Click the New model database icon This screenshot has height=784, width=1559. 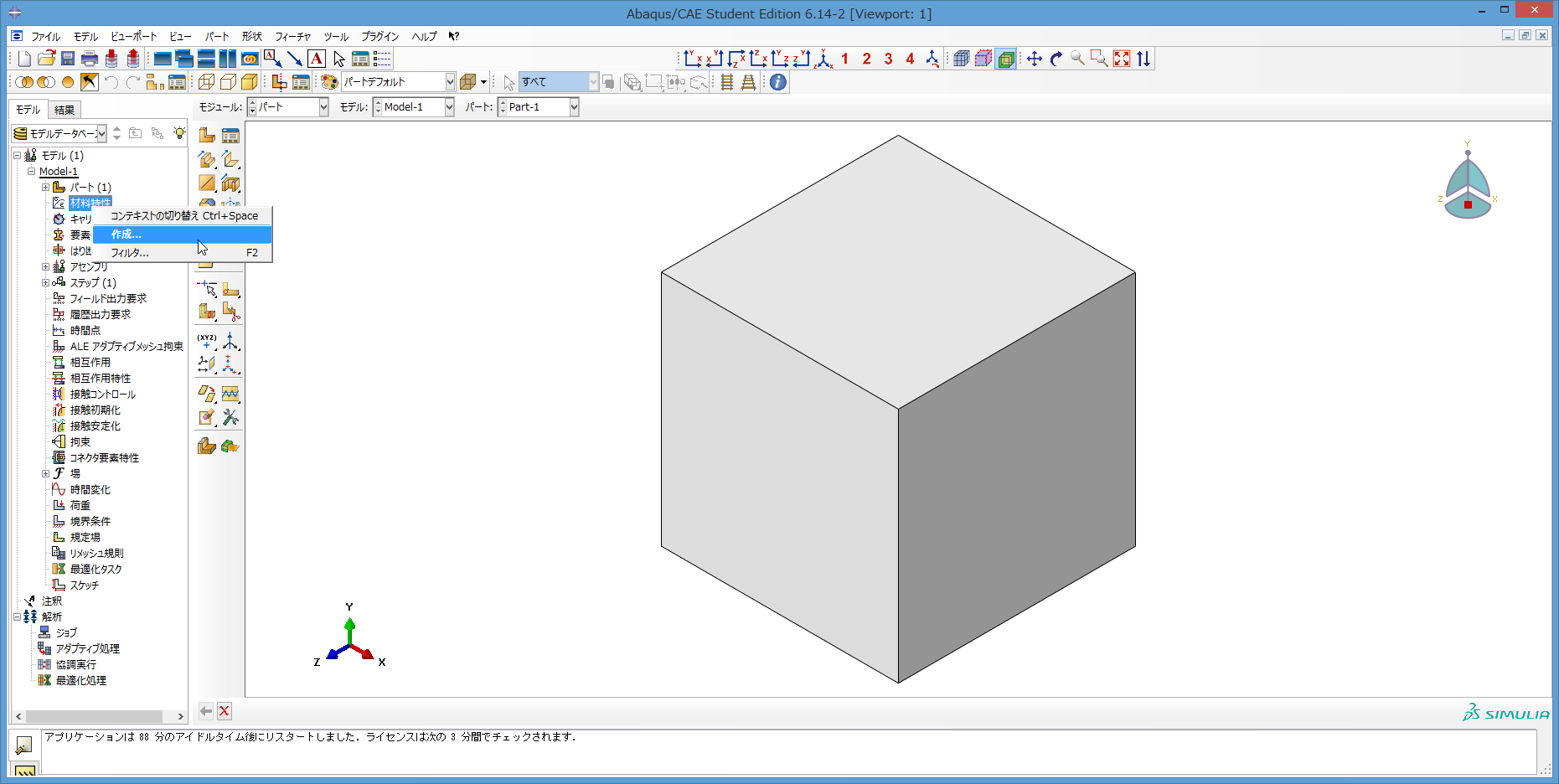point(25,59)
